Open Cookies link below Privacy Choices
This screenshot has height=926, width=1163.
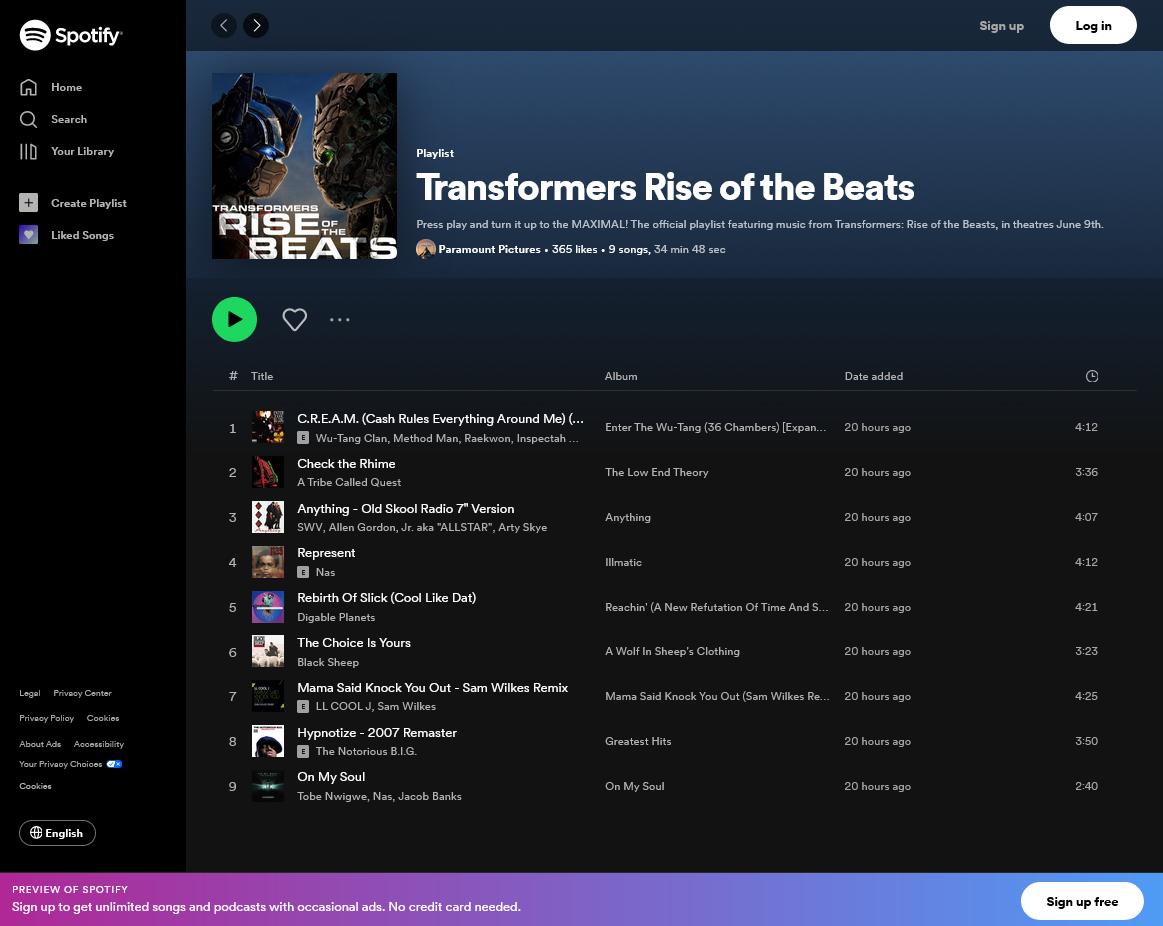pyautogui.click(x=36, y=787)
